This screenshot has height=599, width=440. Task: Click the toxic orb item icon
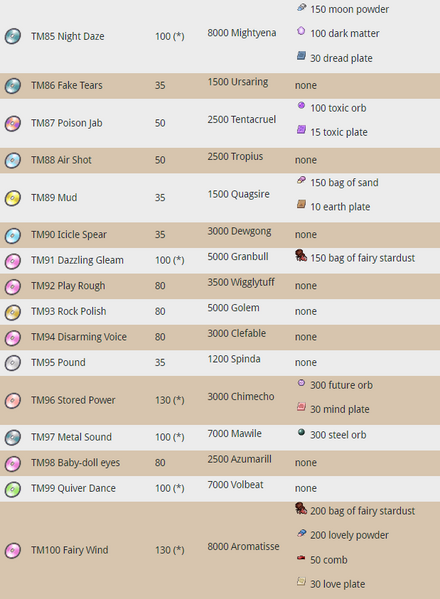pos(301,105)
